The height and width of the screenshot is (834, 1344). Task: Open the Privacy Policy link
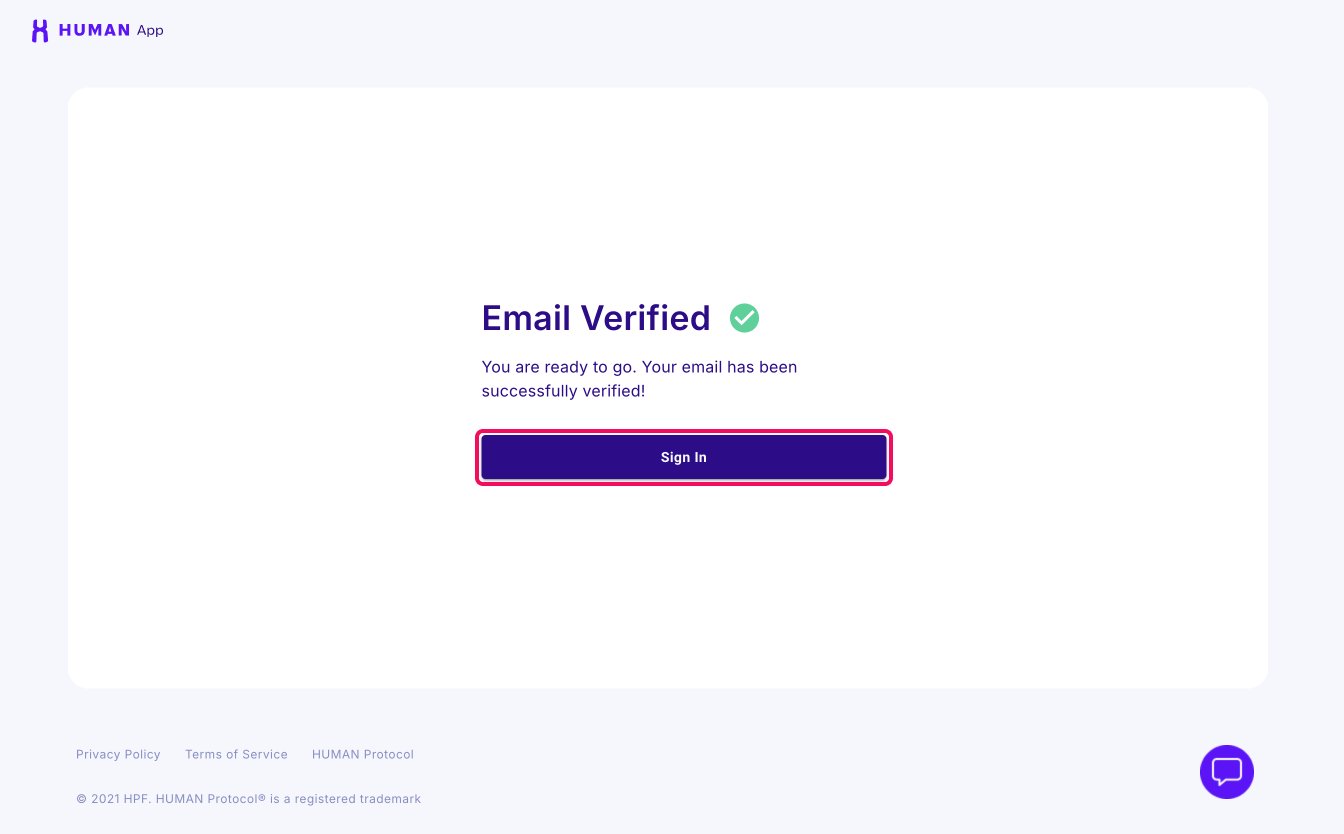118,755
